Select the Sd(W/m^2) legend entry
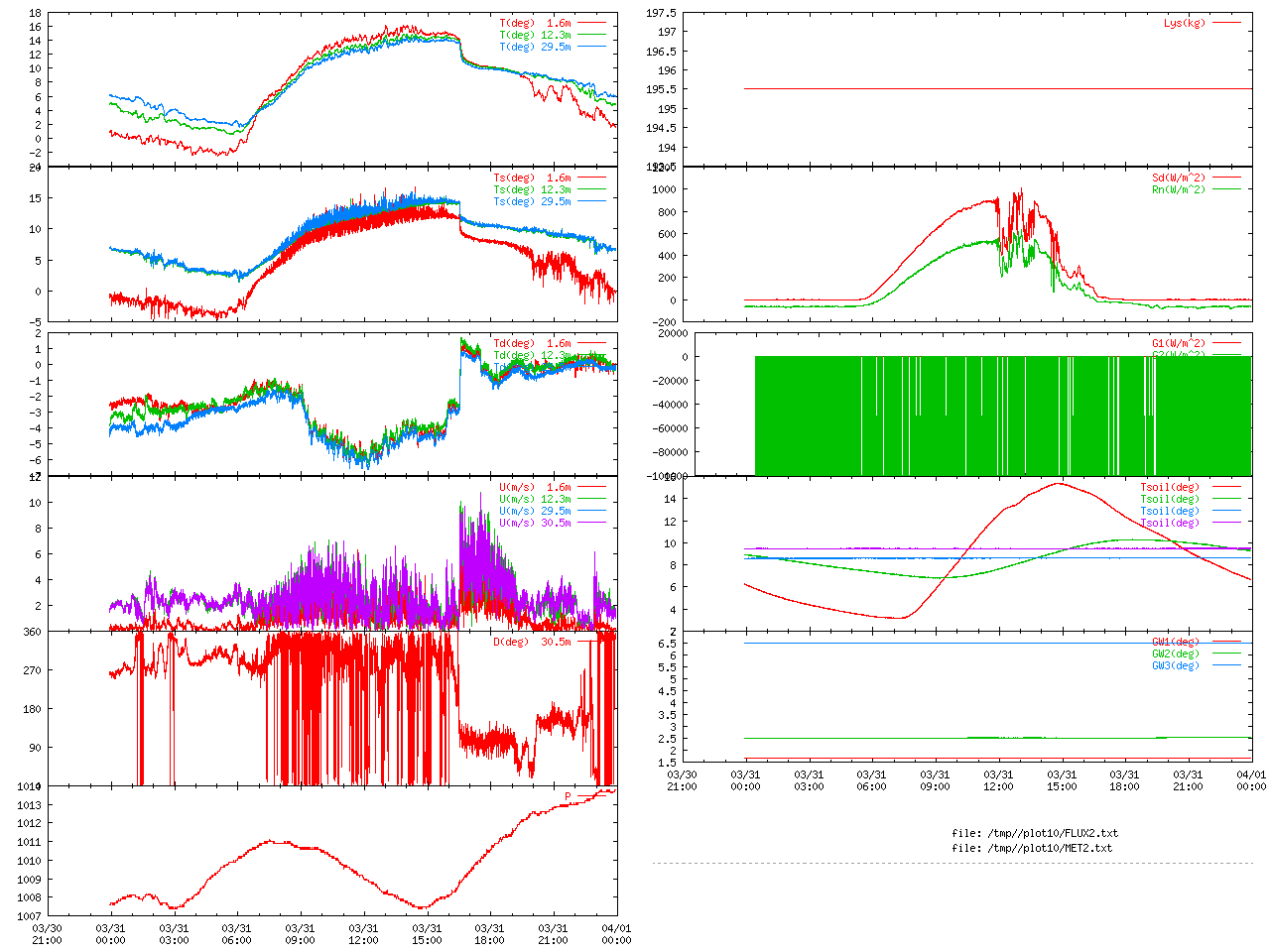This screenshot has width=1270, height=952. 1179,178
